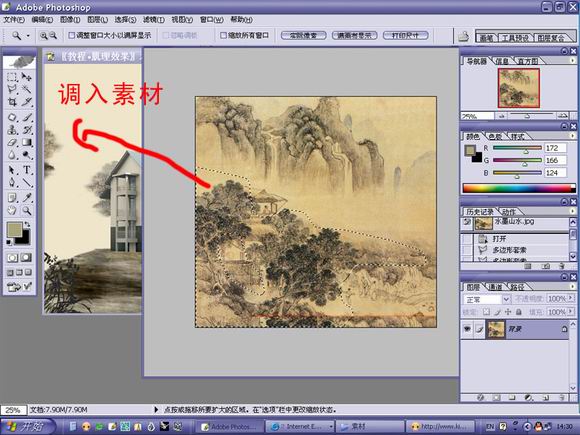580x435 pixels.
Task: Select the Move tool
Action: (26, 77)
